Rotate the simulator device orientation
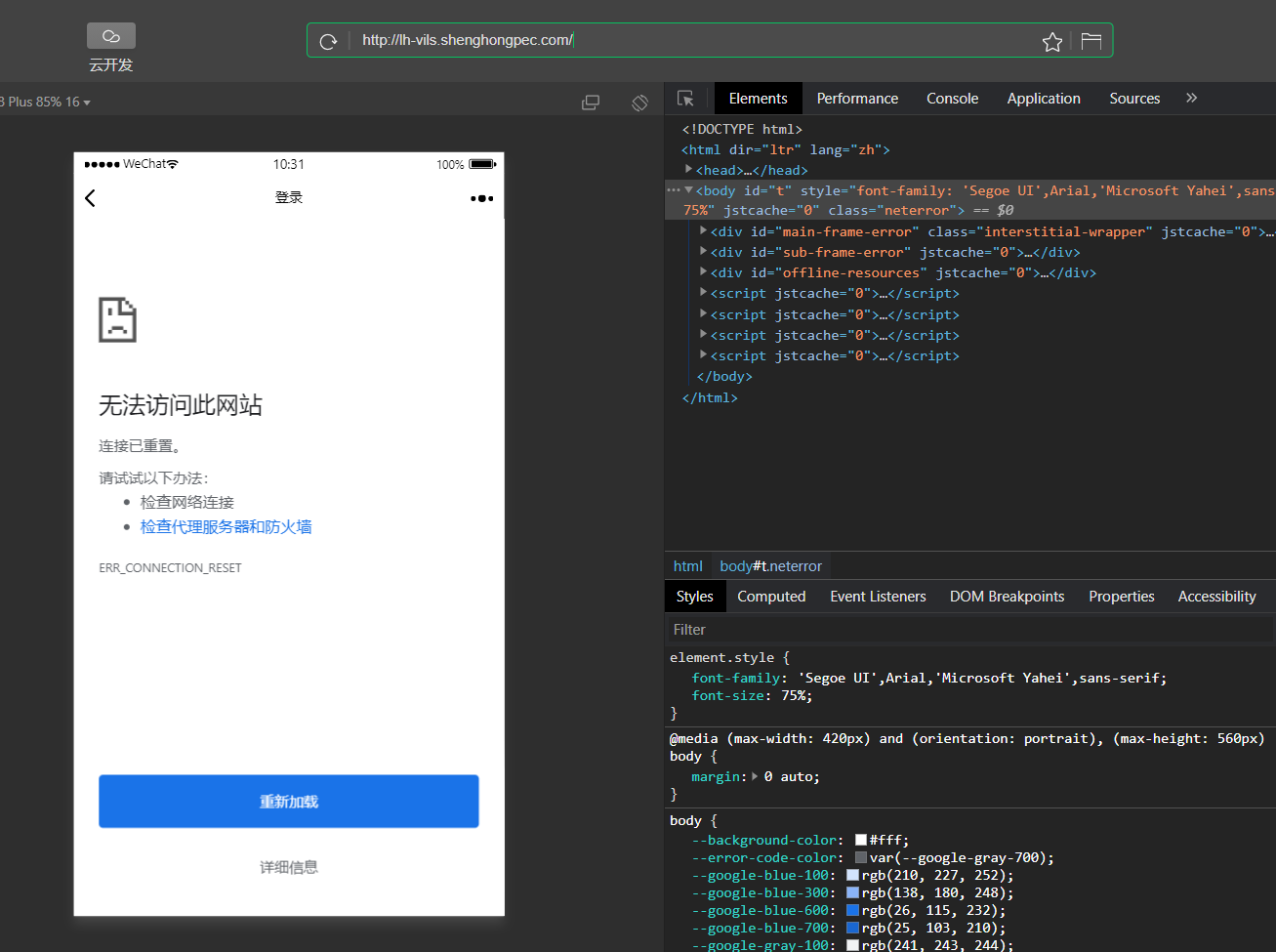Viewport: 1276px width, 952px height. tap(639, 103)
